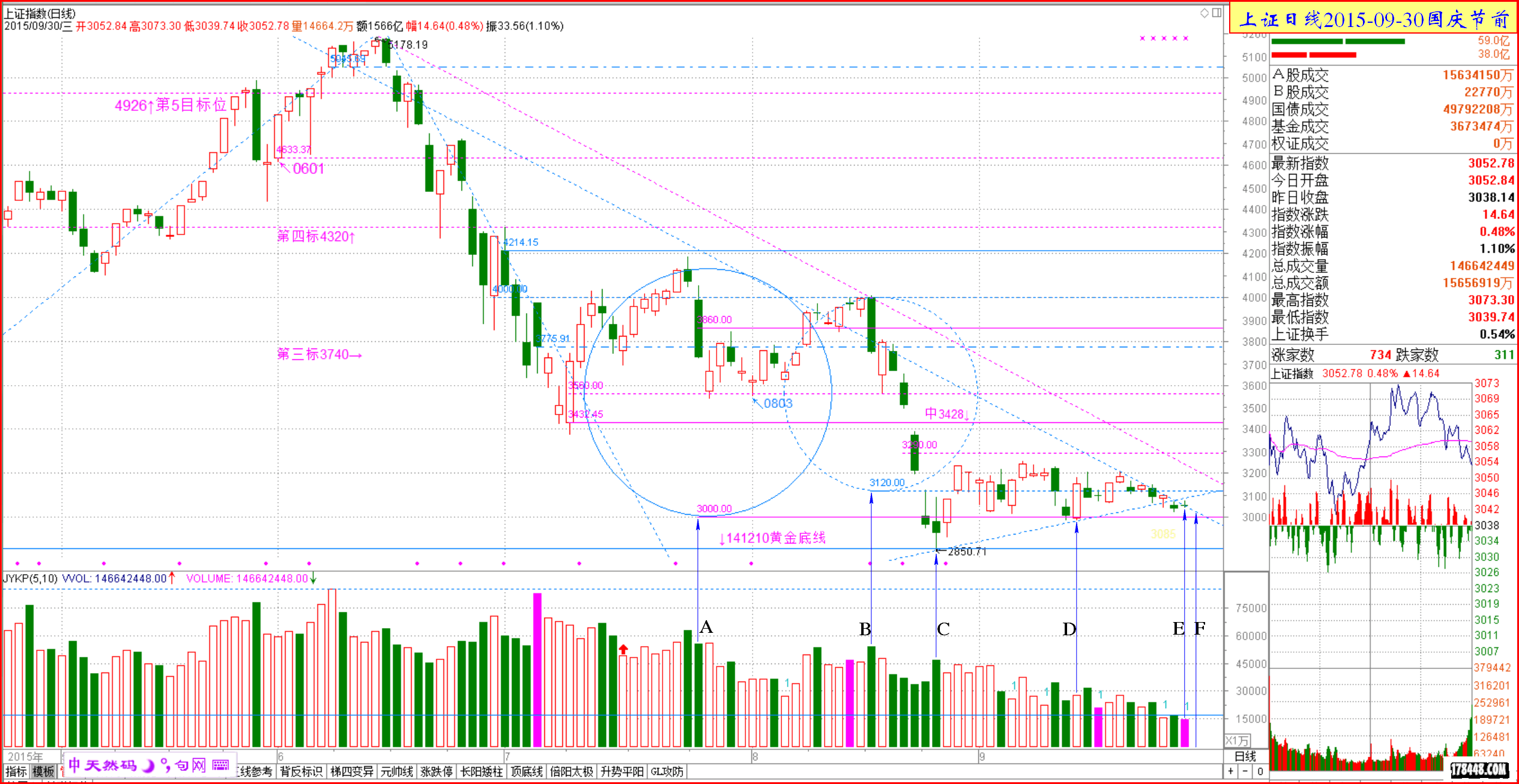Viewport: 1519px width, 784px height.
Task: Click the 4926↑第5目标位 annotation
Action: [170, 105]
